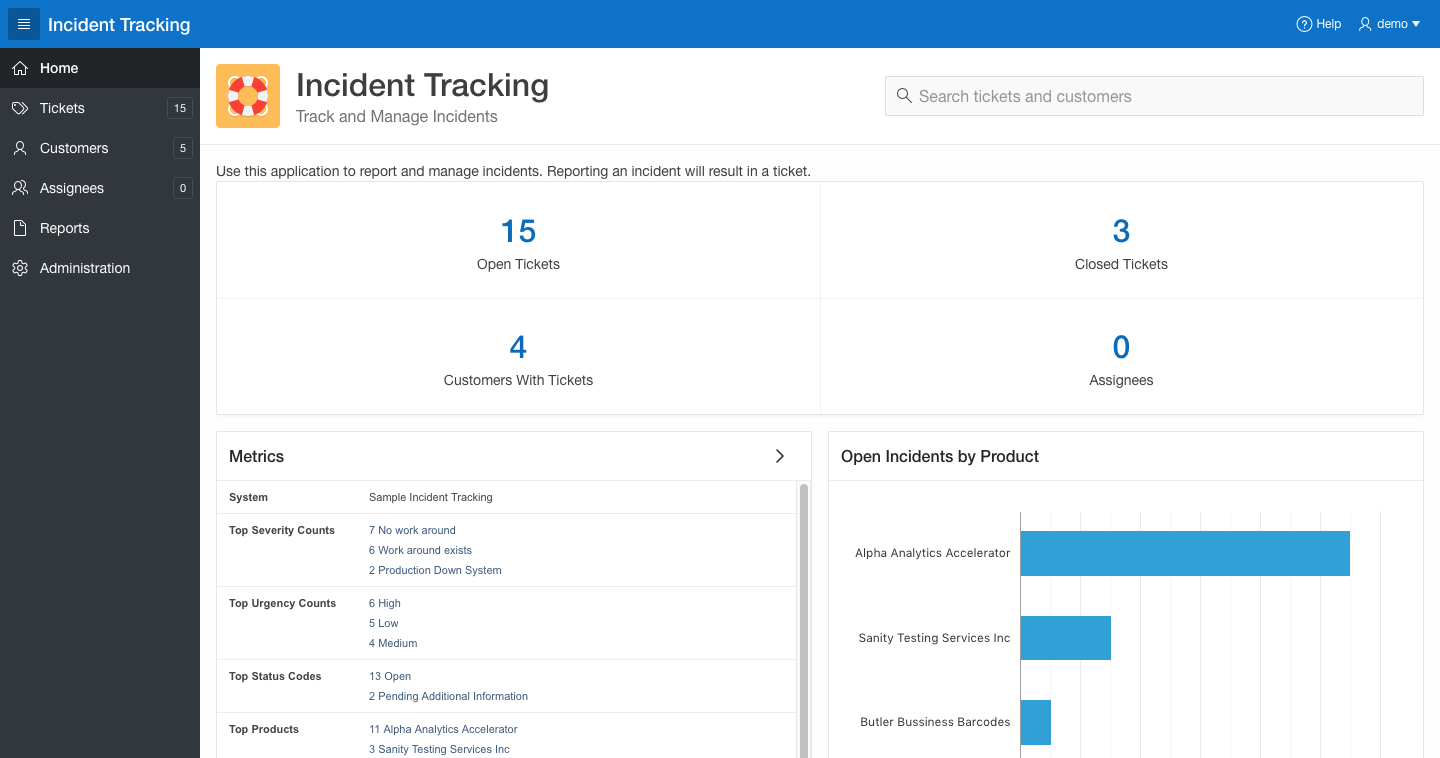The width and height of the screenshot is (1440, 758).
Task: Click the Home house icon in sidebar
Action: tap(19, 68)
